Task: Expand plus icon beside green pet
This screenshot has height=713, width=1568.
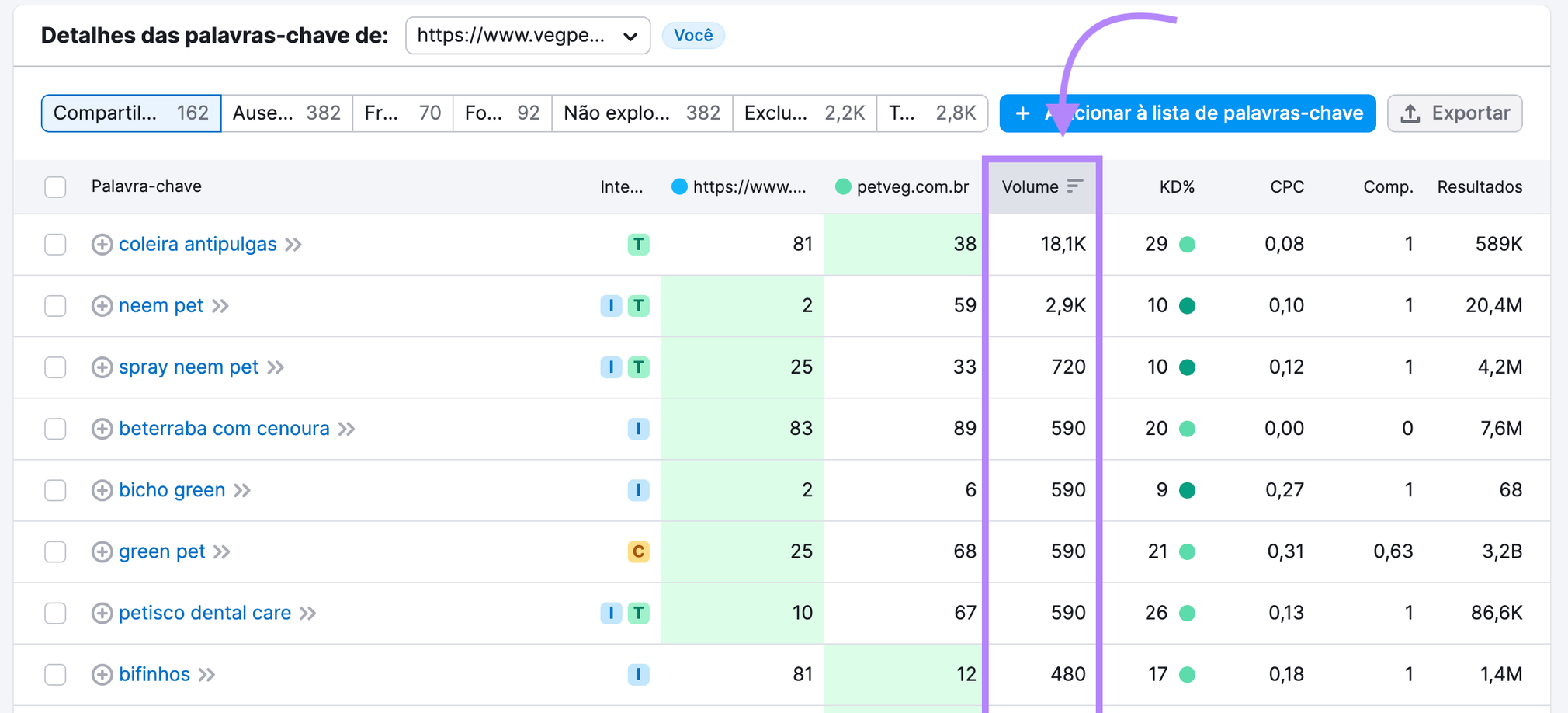Action: click(x=102, y=551)
